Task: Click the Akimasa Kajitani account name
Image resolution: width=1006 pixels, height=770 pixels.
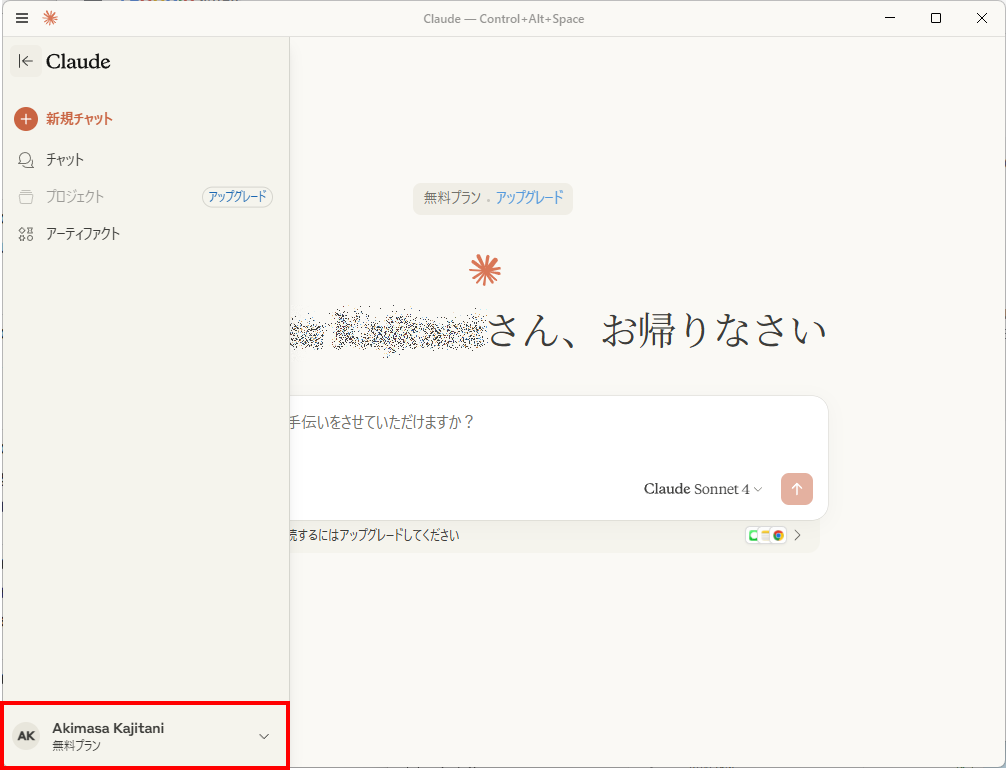Action: click(x=108, y=728)
